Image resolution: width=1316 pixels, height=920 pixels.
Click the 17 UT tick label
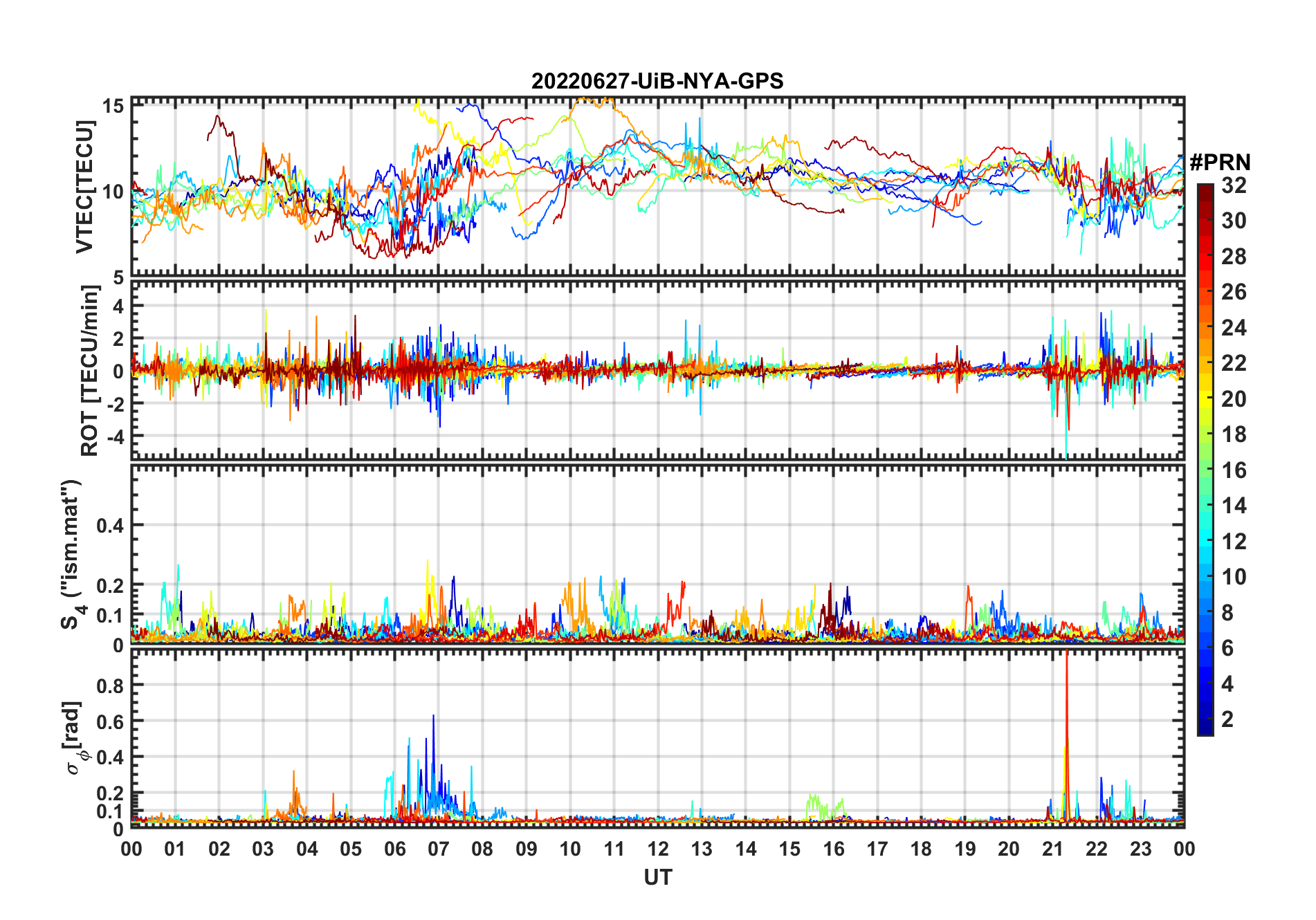(x=877, y=849)
